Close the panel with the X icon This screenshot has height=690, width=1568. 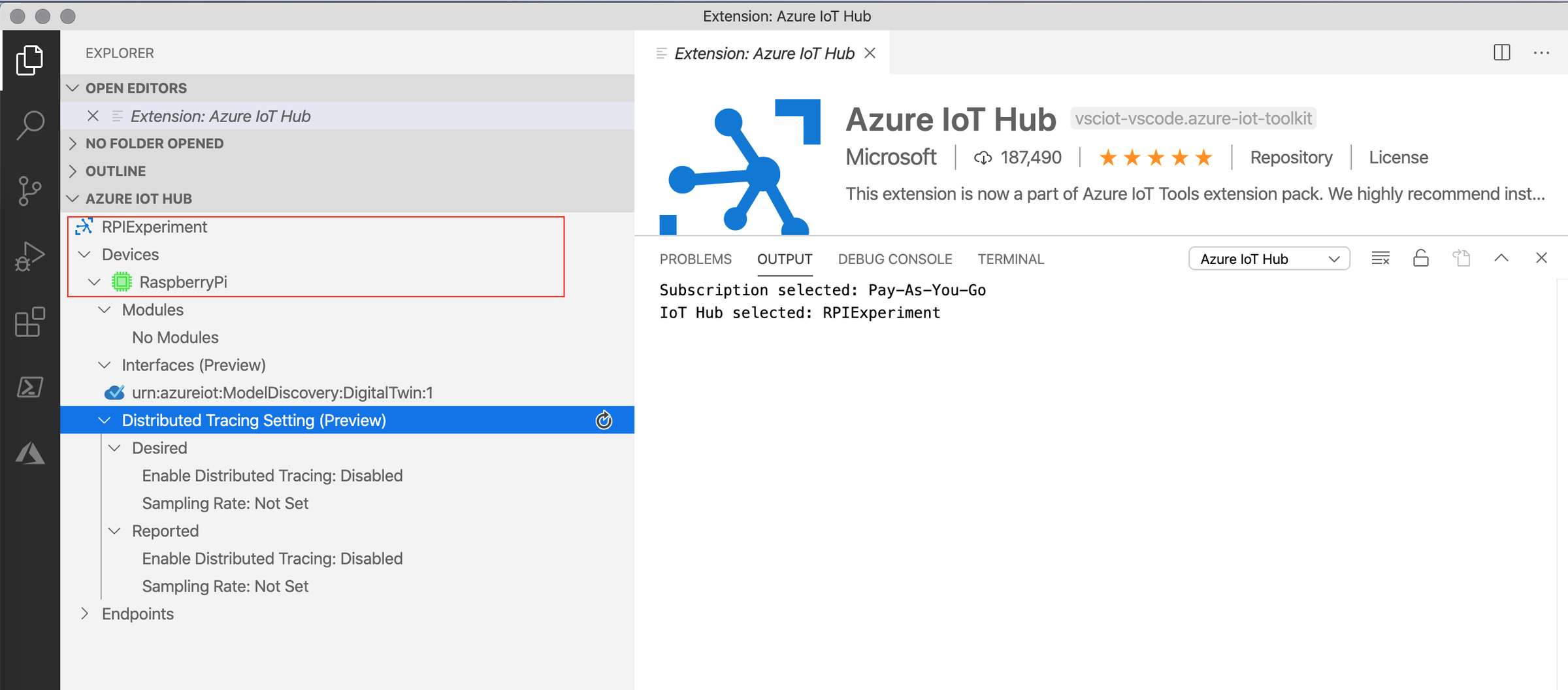click(x=1542, y=257)
